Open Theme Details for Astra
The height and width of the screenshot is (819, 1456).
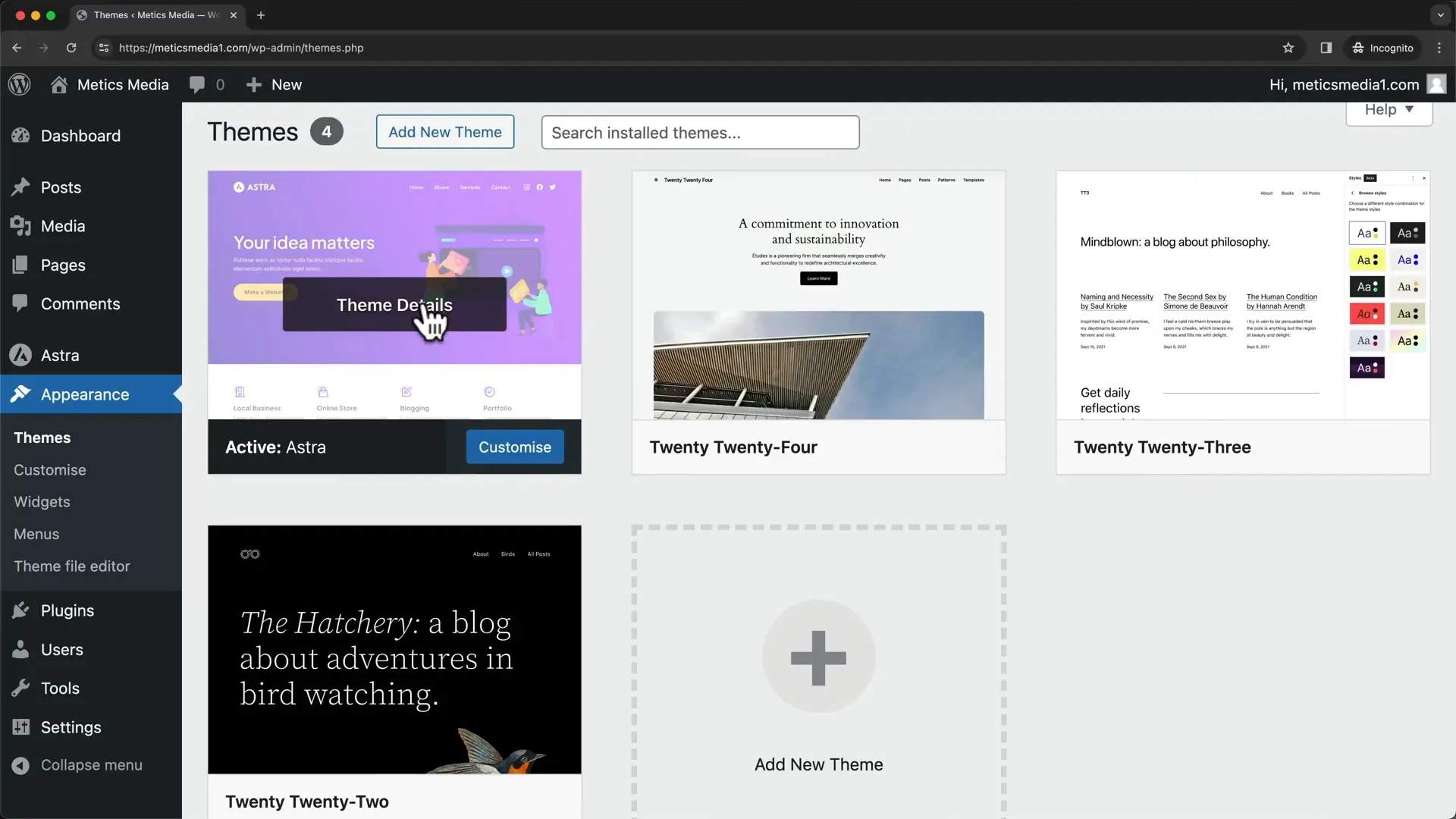(394, 304)
